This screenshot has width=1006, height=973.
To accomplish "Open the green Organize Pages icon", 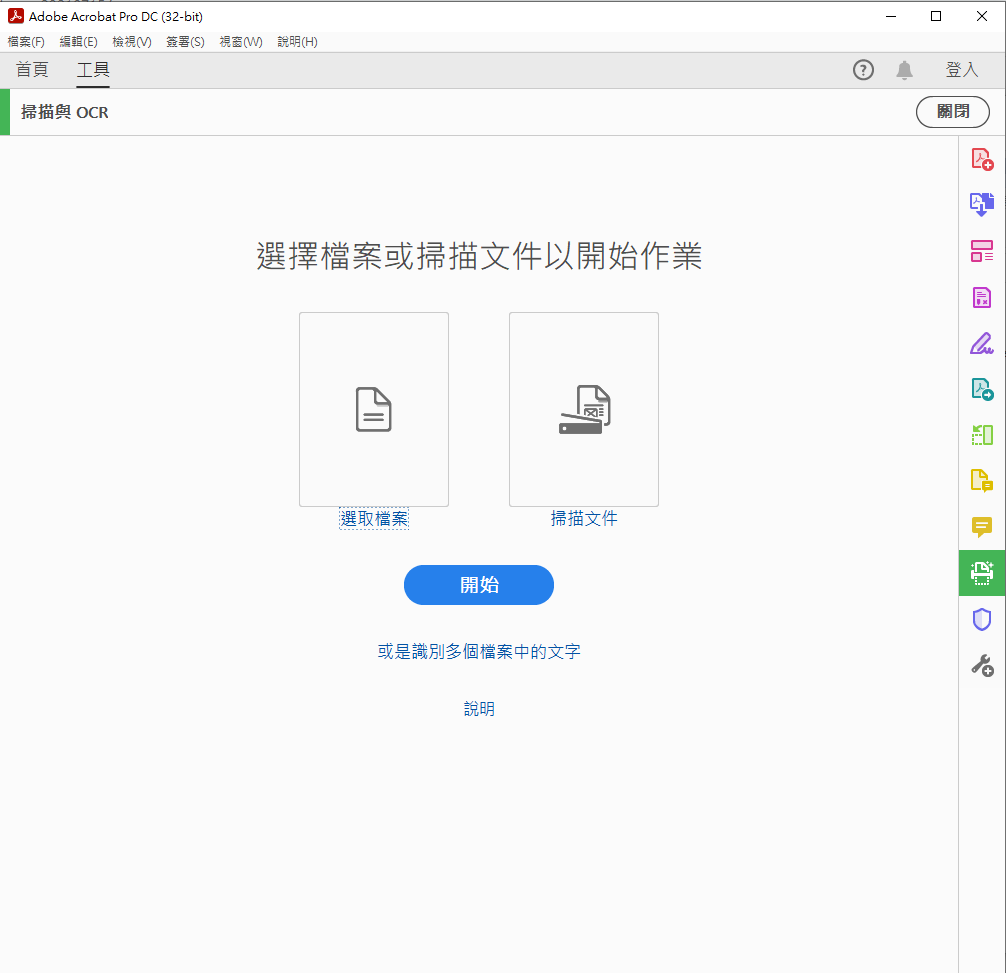I will [982, 435].
